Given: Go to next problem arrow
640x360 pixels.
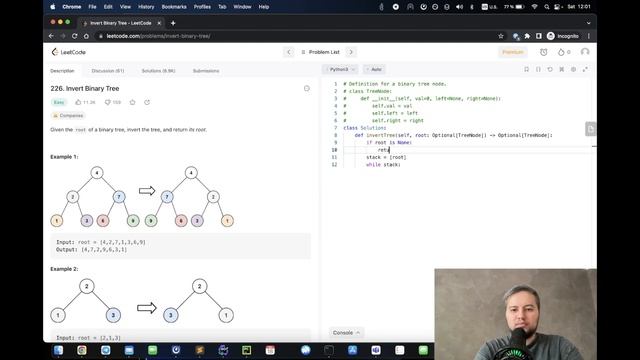Looking at the screenshot, I should pos(351,52).
